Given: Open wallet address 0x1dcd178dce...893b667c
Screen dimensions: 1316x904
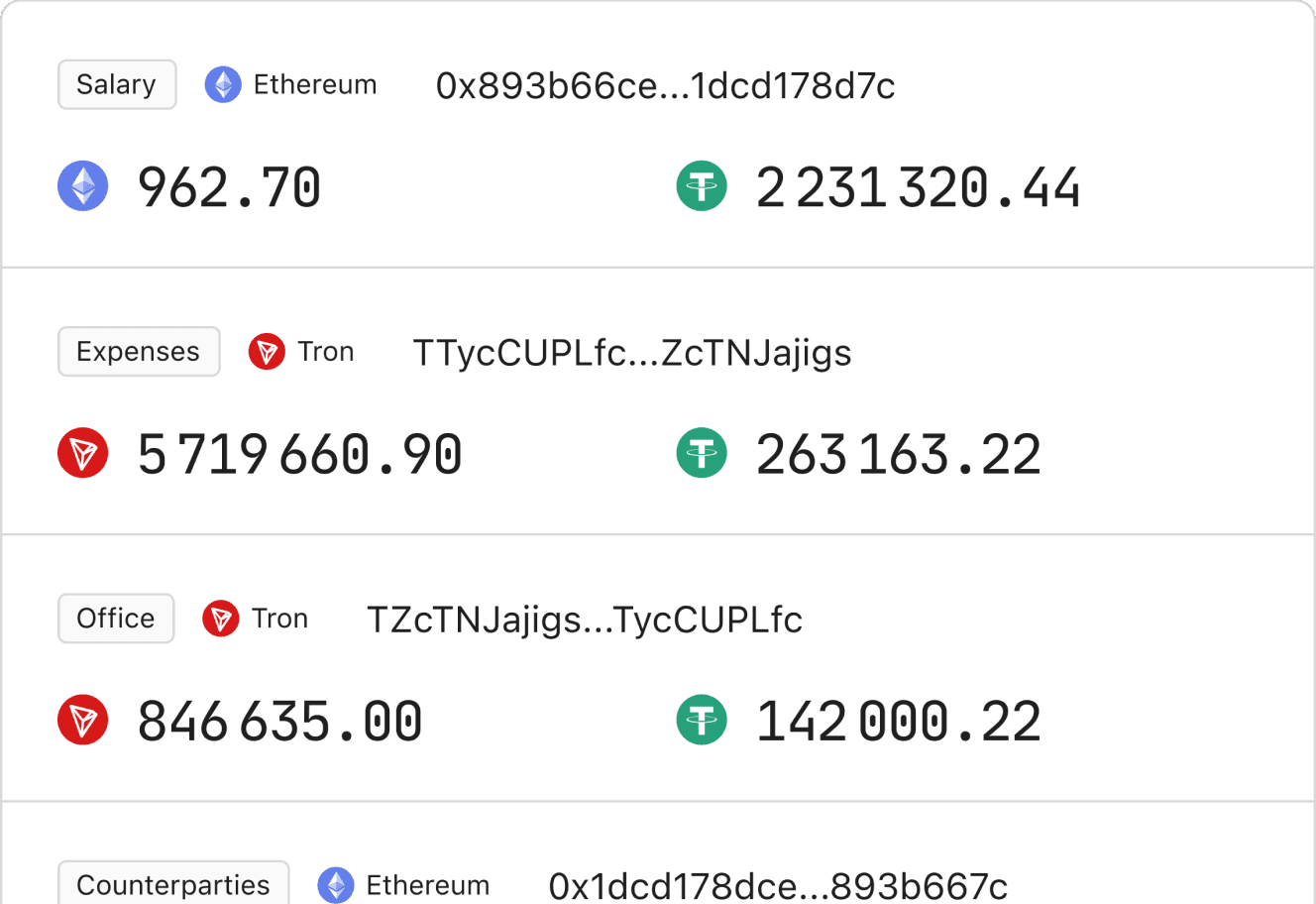Looking at the screenshot, I should coord(778,885).
